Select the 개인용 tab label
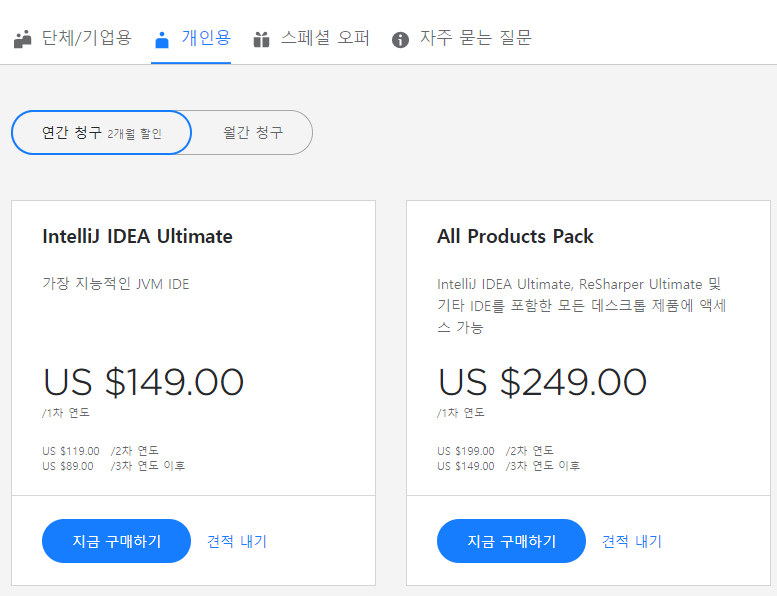Image resolution: width=777 pixels, height=596 pixels. 206,38
